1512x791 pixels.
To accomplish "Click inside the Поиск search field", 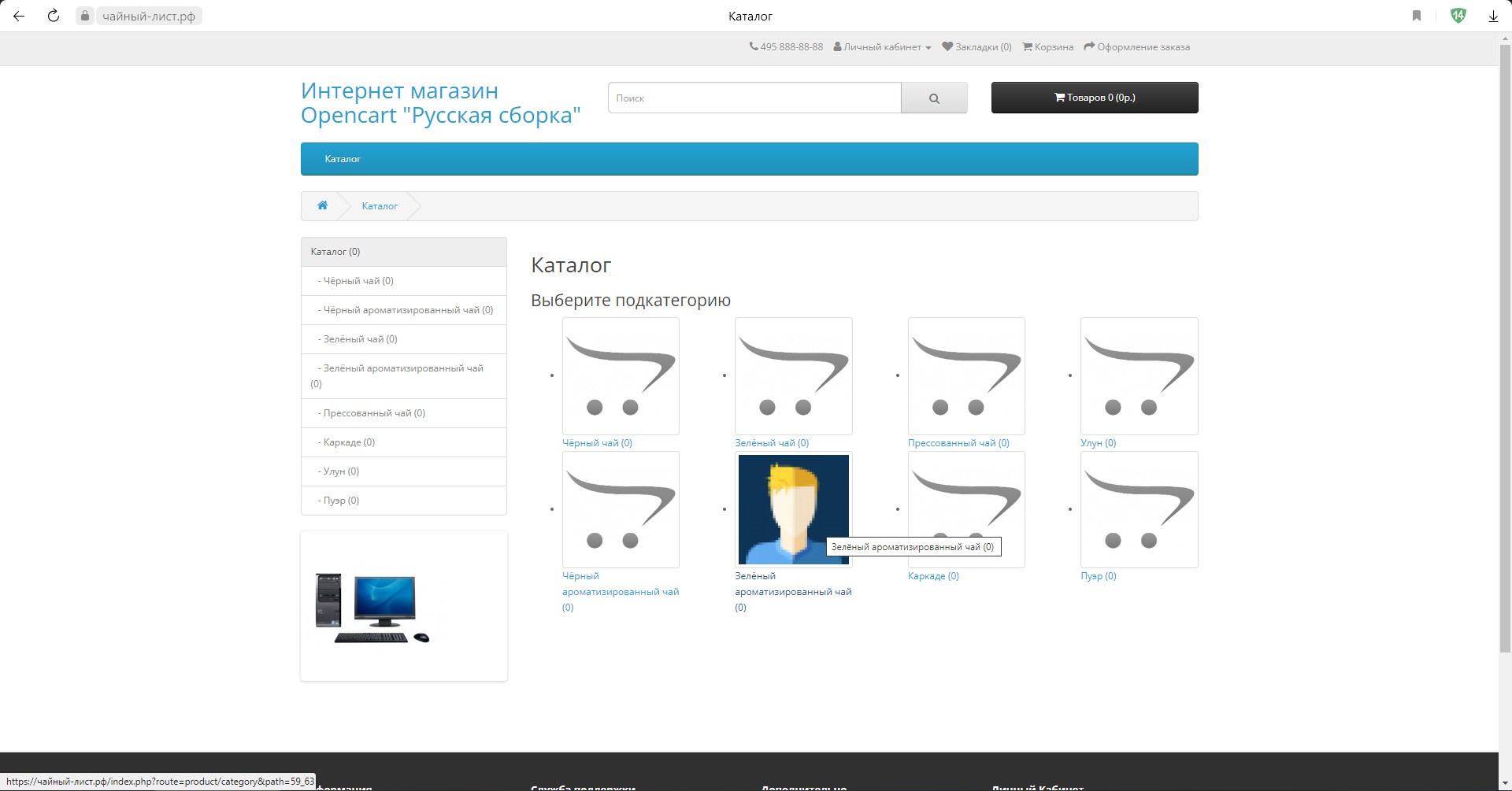I will (x=754, y=98).
